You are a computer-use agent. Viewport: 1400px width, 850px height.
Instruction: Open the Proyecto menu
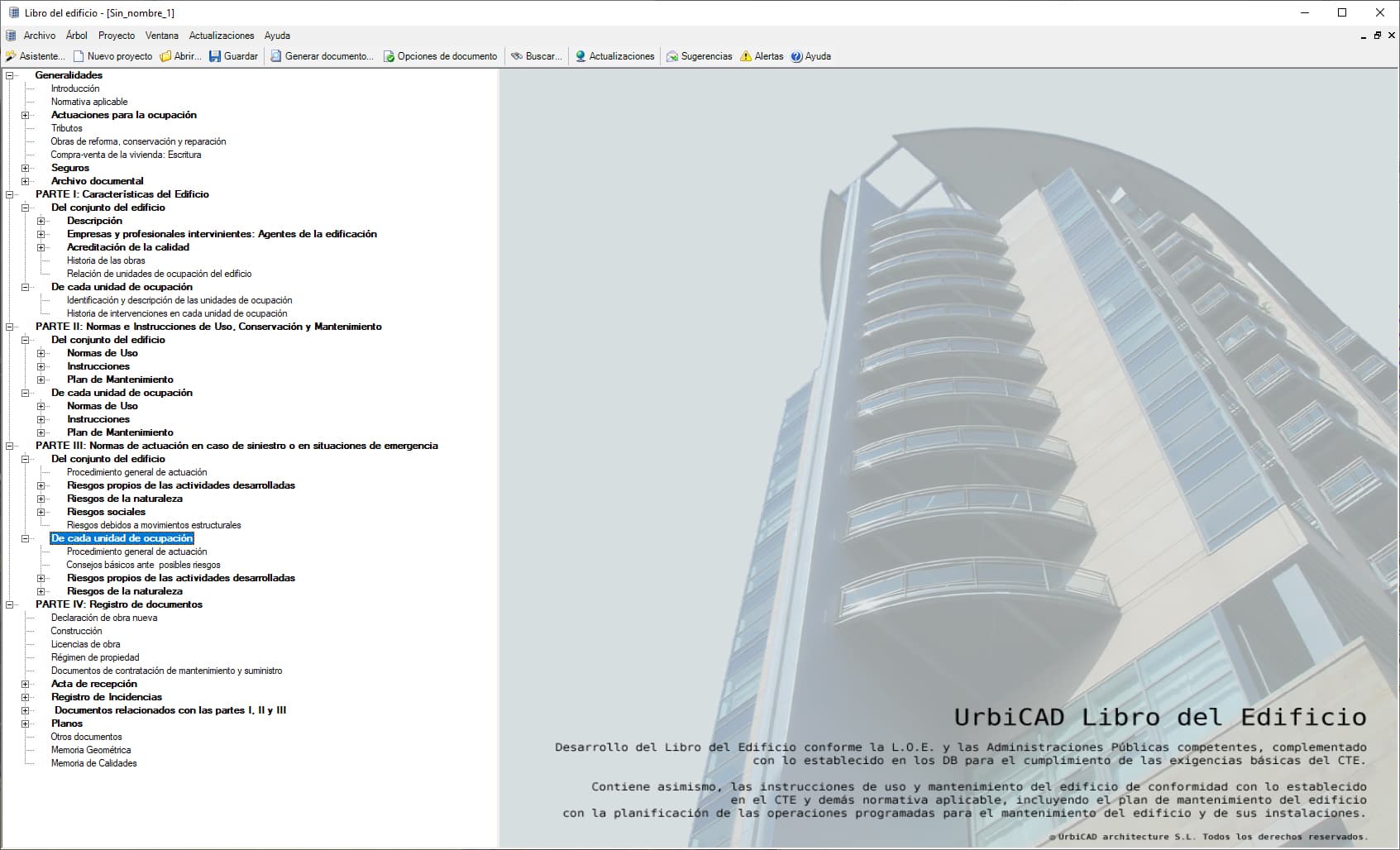[117, 36]
